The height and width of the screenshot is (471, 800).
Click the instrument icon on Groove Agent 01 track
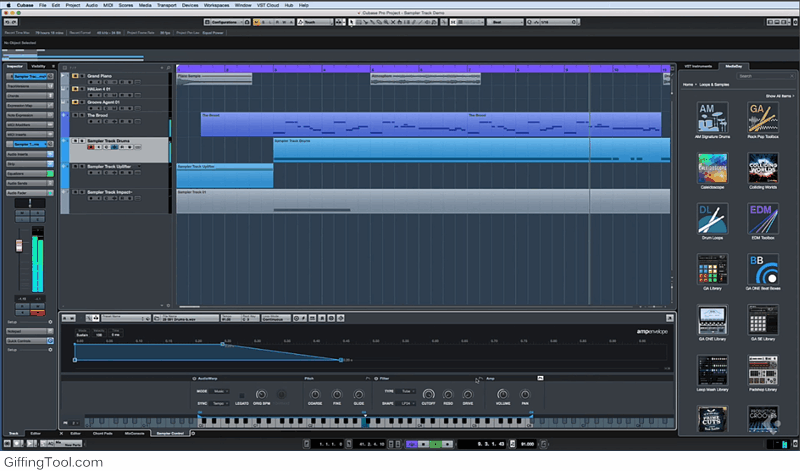click(75, 102)
